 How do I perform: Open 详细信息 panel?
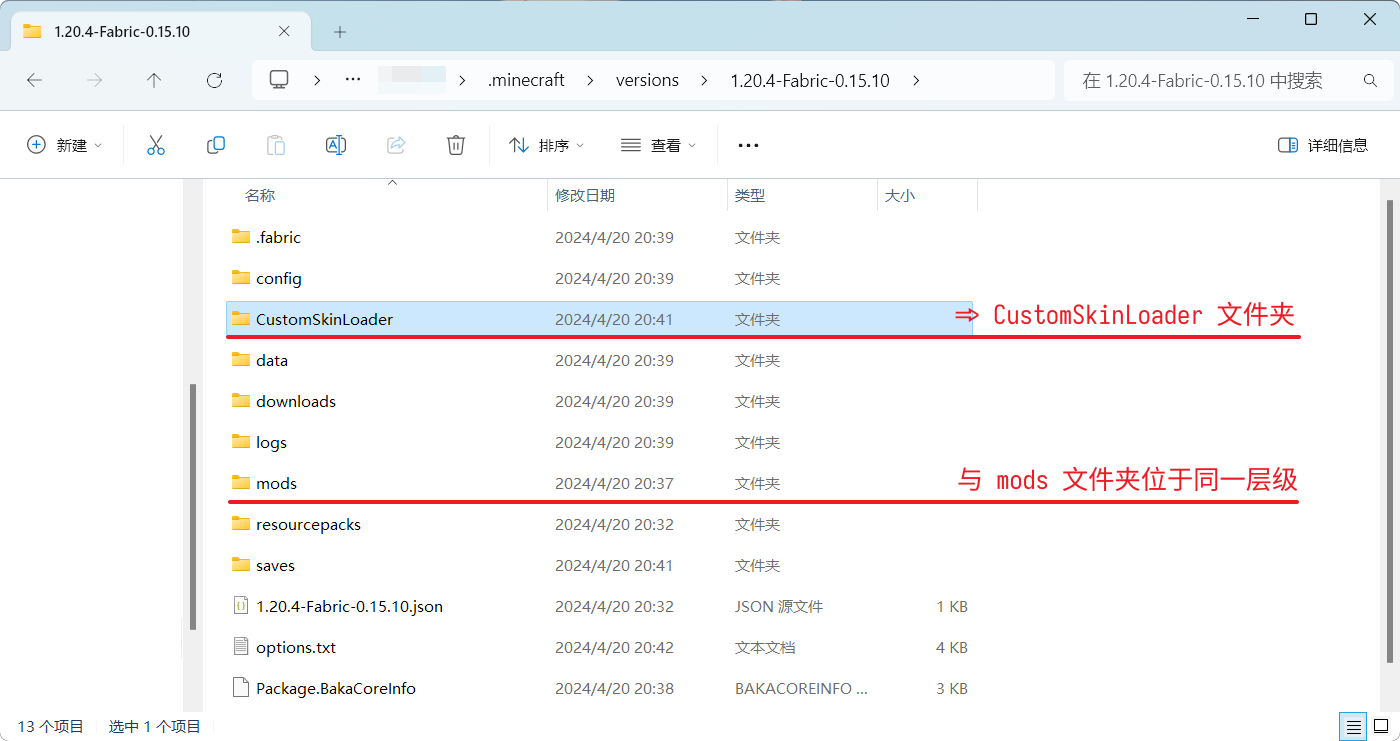tap(1322, 144)
